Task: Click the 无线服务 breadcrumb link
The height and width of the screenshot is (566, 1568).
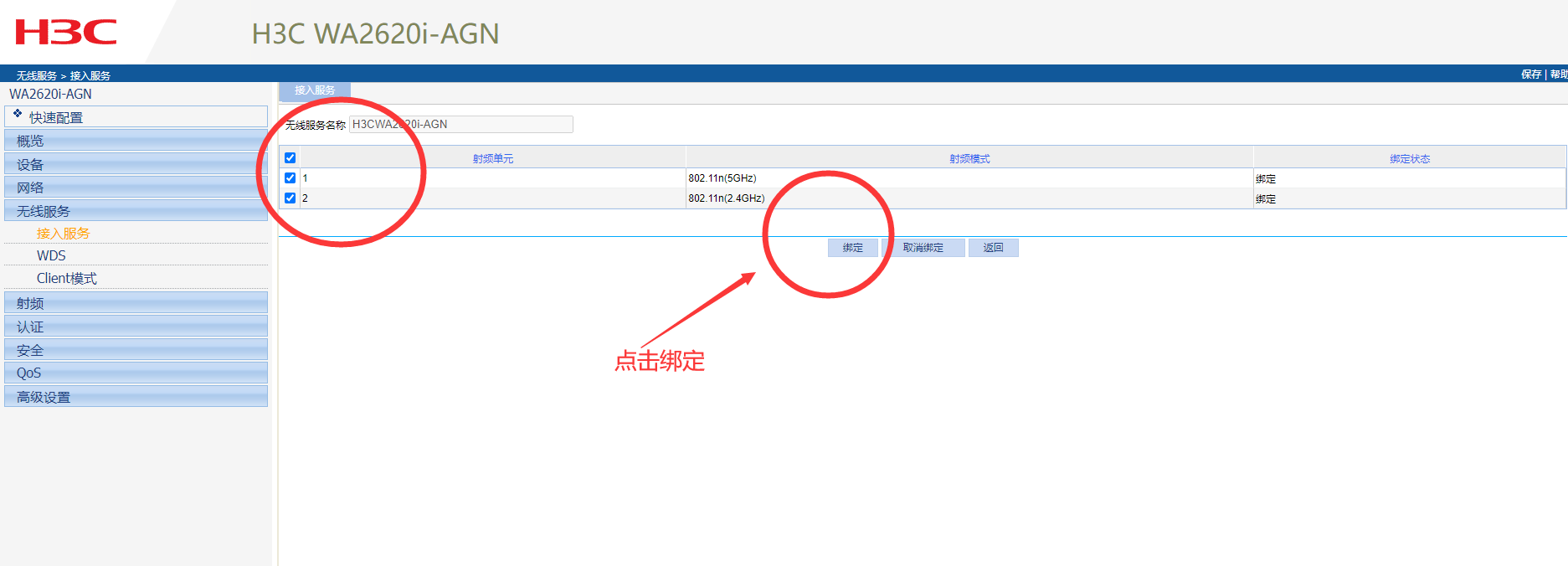Action: [37, 75]
